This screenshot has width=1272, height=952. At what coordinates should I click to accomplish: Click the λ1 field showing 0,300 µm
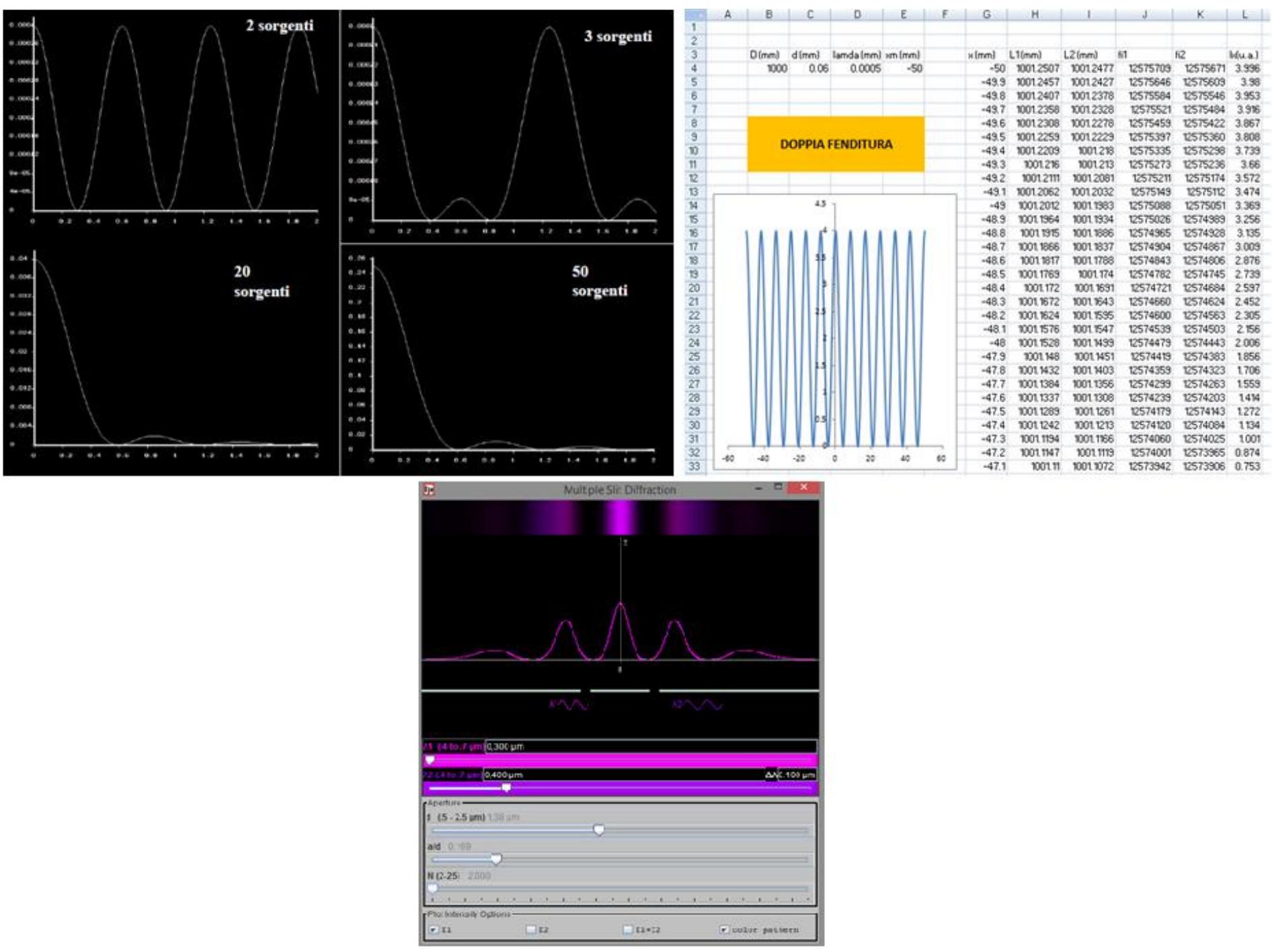click(x=650, y=746)
